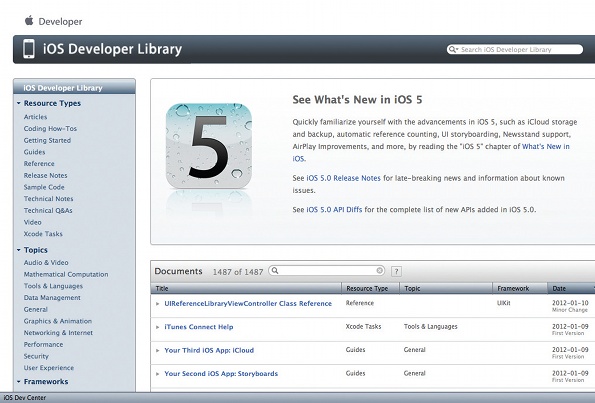
Task: Select Audio & Video topic
Action: click(46, 263)
